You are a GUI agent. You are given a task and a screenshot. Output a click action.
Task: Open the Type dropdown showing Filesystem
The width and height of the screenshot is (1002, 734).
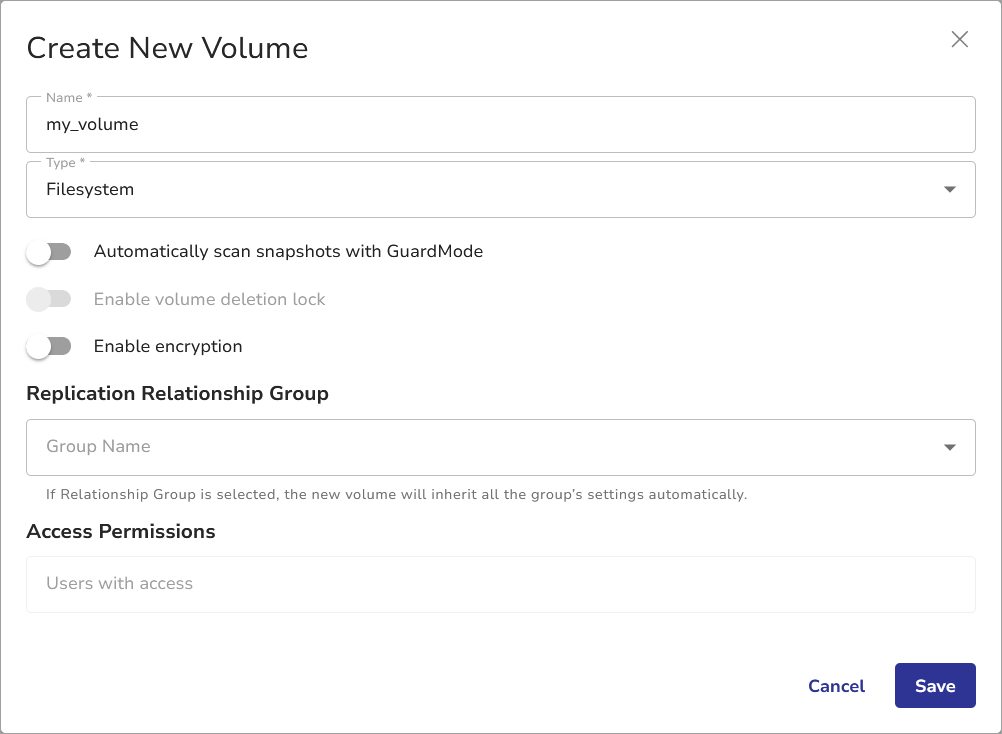480,189
